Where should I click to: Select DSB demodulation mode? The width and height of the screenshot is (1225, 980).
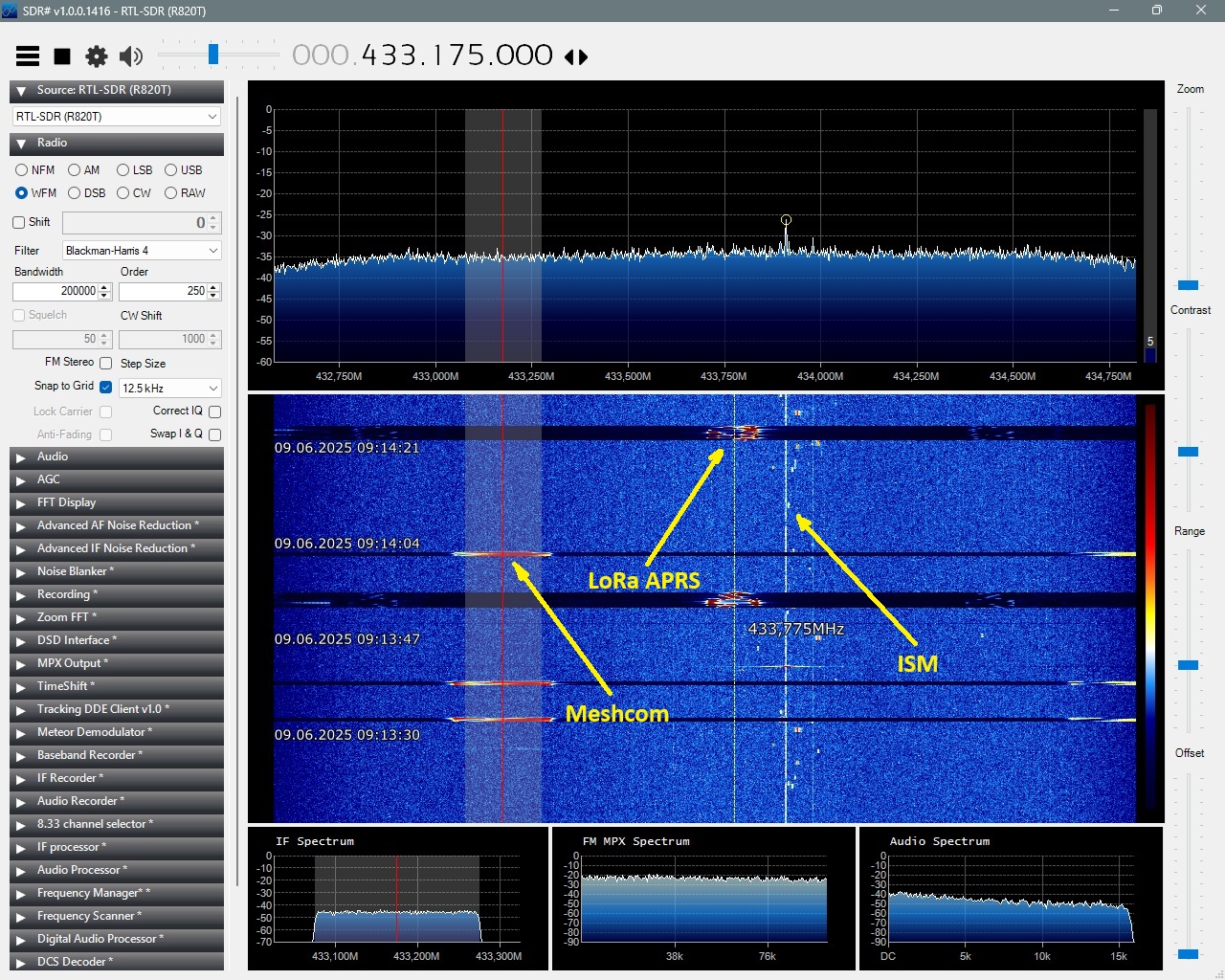point(74,193)
